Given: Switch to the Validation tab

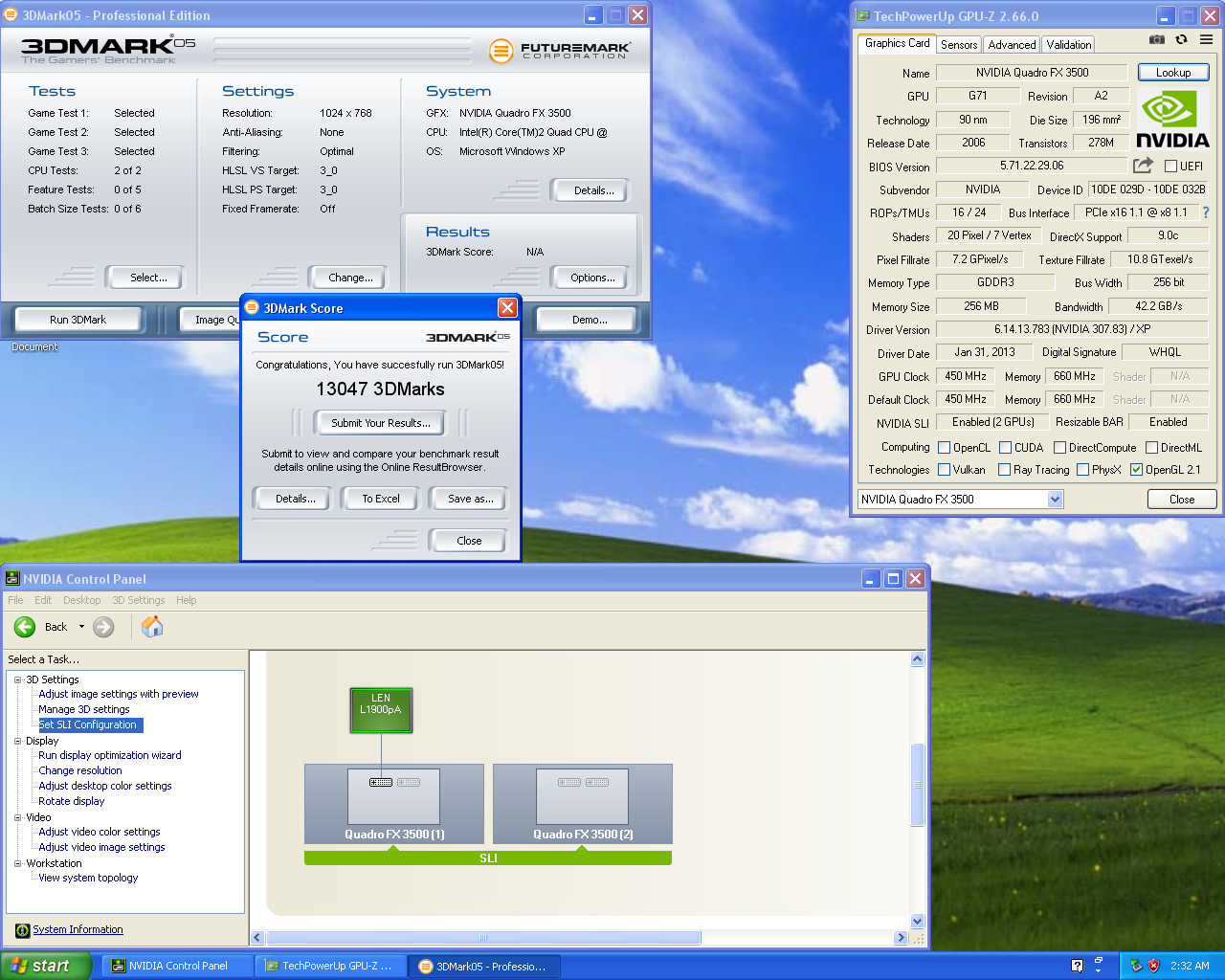Looking at the screenshot, I should coord(1069,45).
